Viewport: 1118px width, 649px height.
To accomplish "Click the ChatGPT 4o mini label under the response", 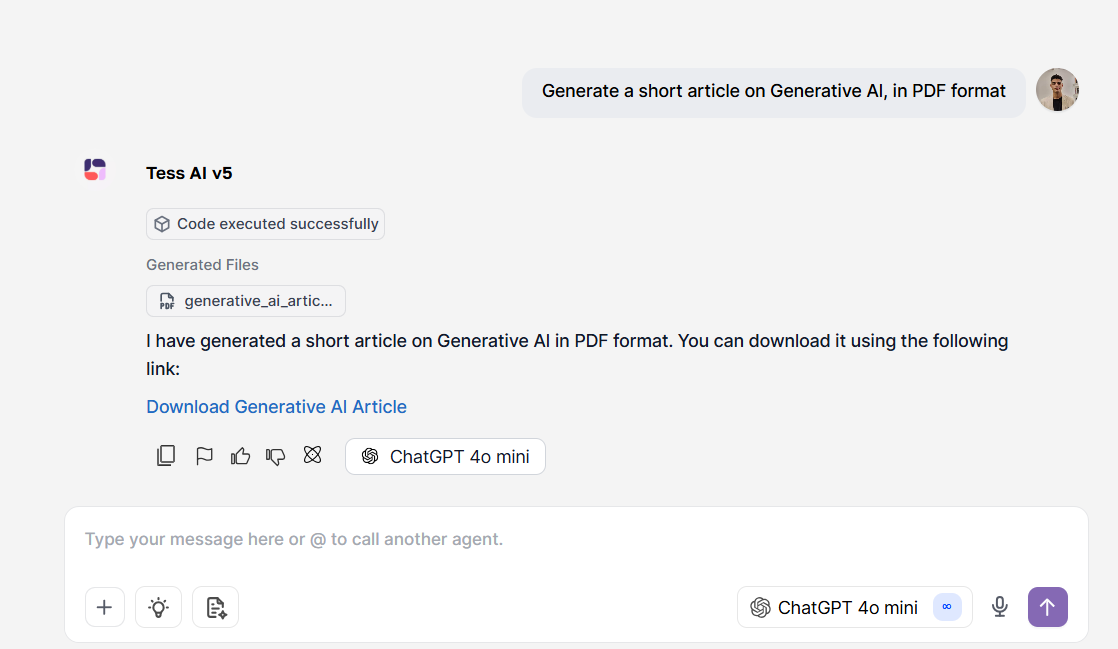I will pyautogui.click(x=446, y=456).
